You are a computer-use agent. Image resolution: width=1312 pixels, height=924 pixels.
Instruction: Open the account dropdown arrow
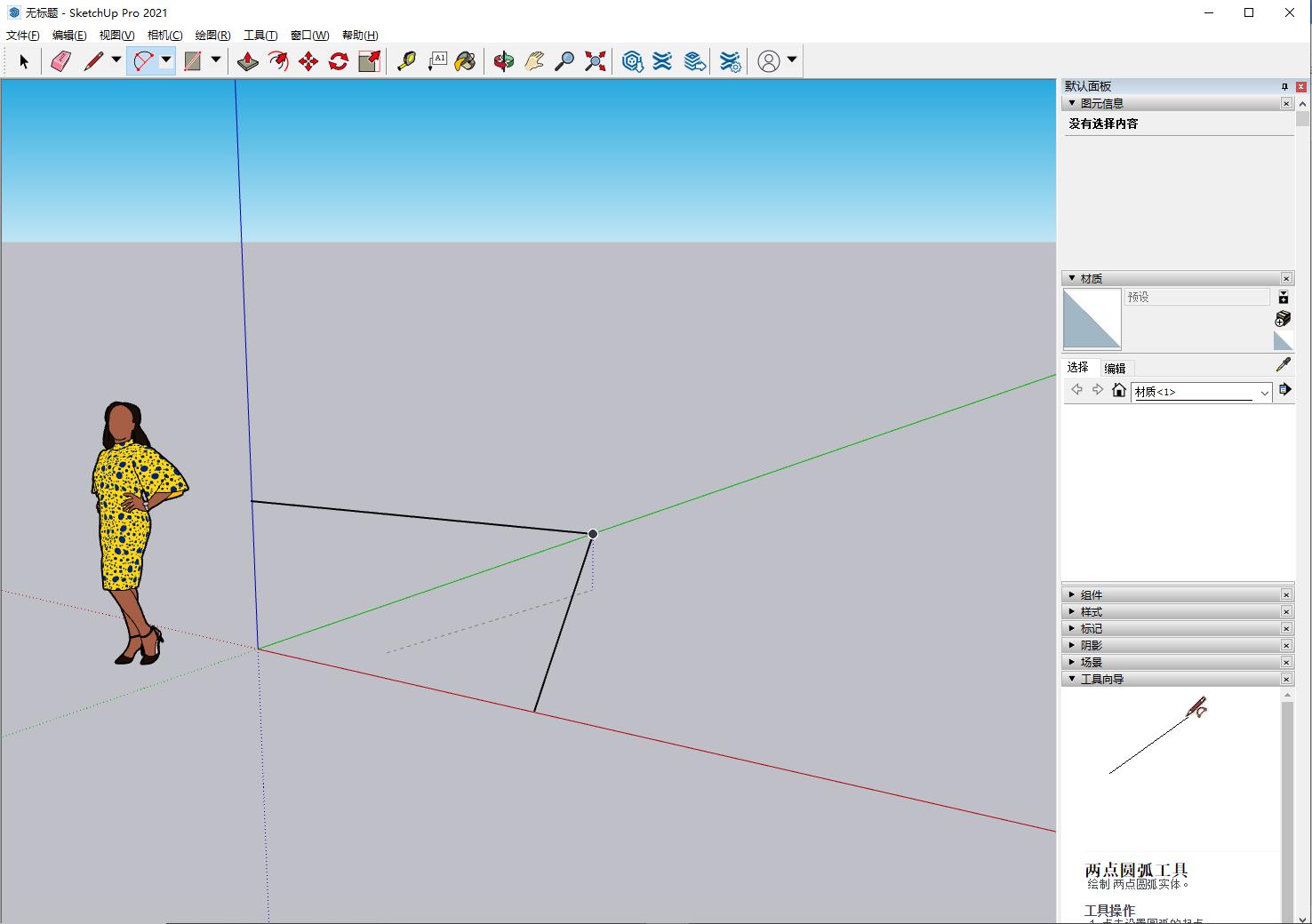[x=791, y=61]
